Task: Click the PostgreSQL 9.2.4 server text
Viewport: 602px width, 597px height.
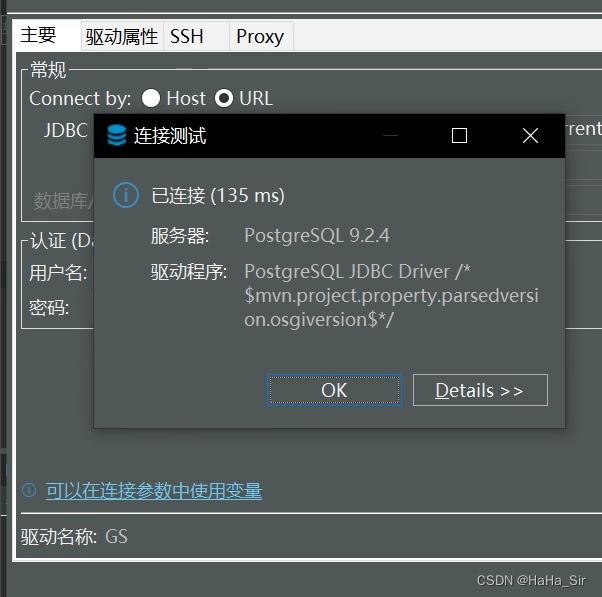Action: (317, 235)
